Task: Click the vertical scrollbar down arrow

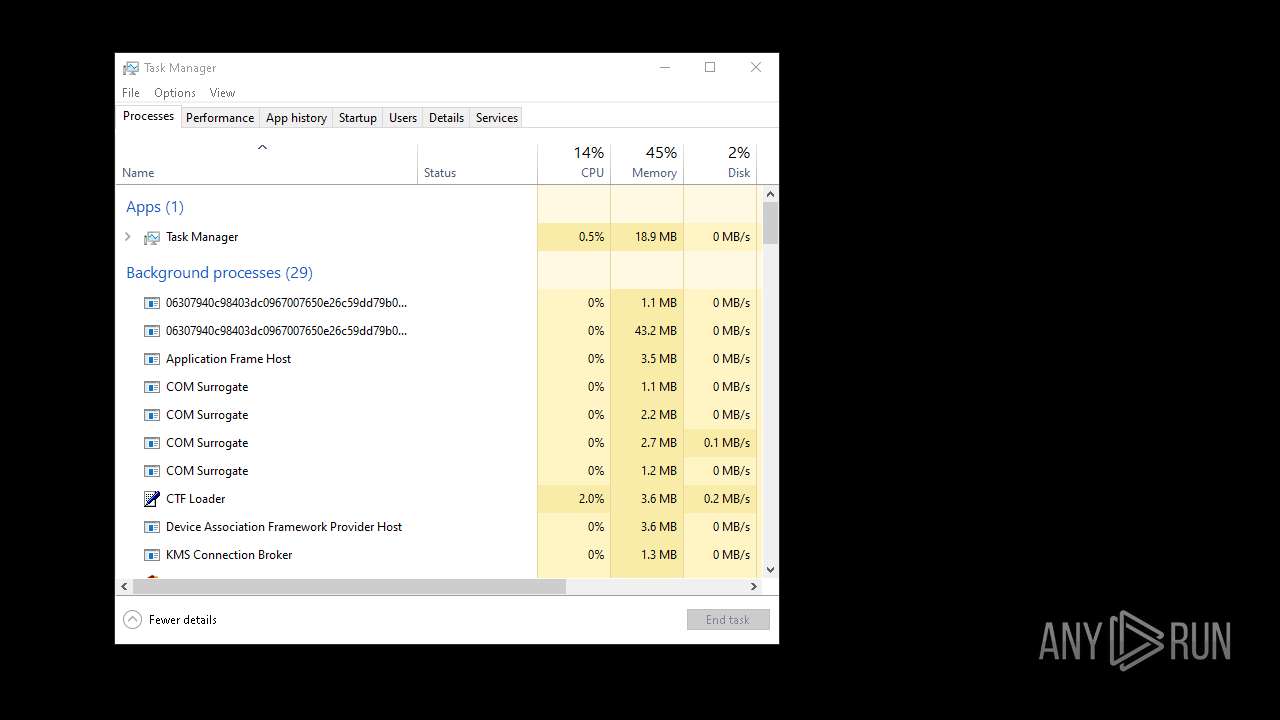Action: [770, 569]
